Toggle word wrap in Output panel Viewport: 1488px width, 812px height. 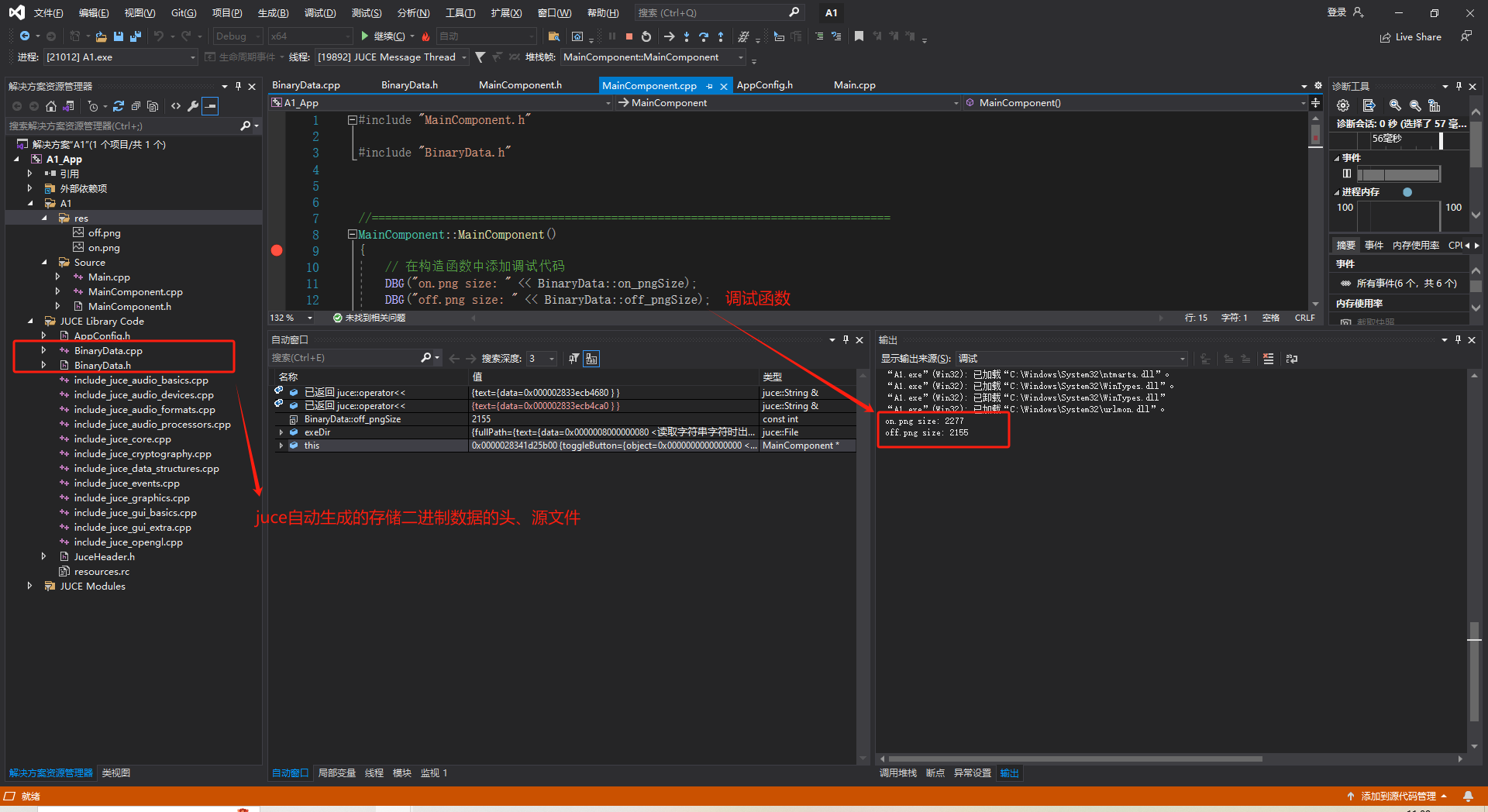[1291, 359]
